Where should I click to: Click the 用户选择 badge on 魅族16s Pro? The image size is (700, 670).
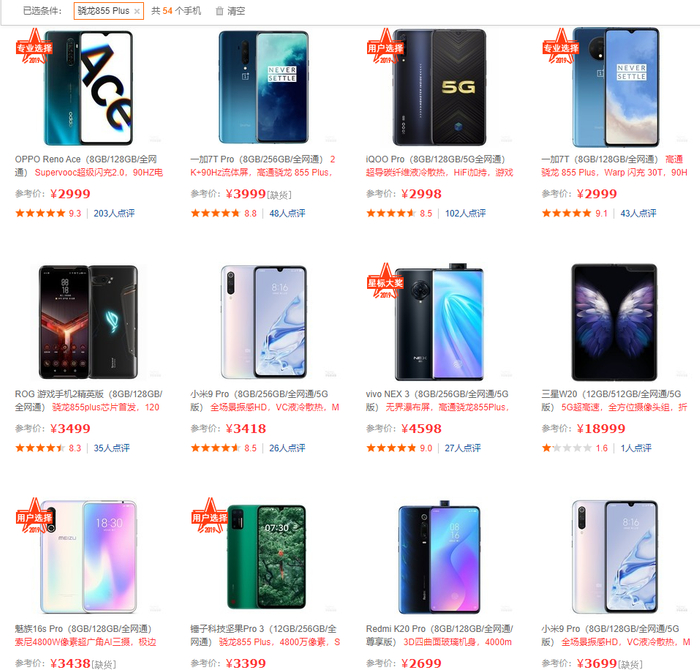point(34,516)
